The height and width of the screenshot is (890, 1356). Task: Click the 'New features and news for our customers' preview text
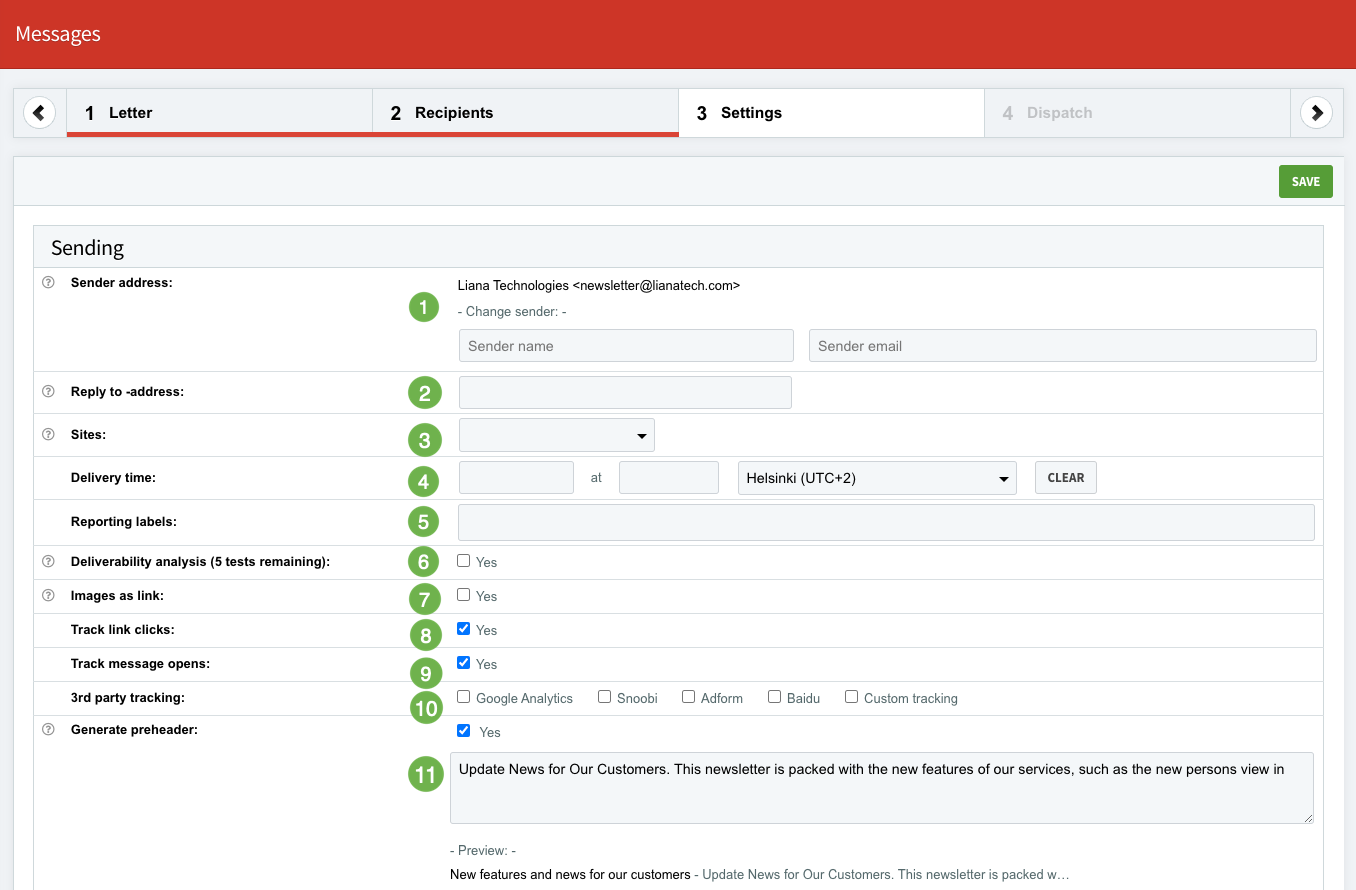tap(570, 874)
